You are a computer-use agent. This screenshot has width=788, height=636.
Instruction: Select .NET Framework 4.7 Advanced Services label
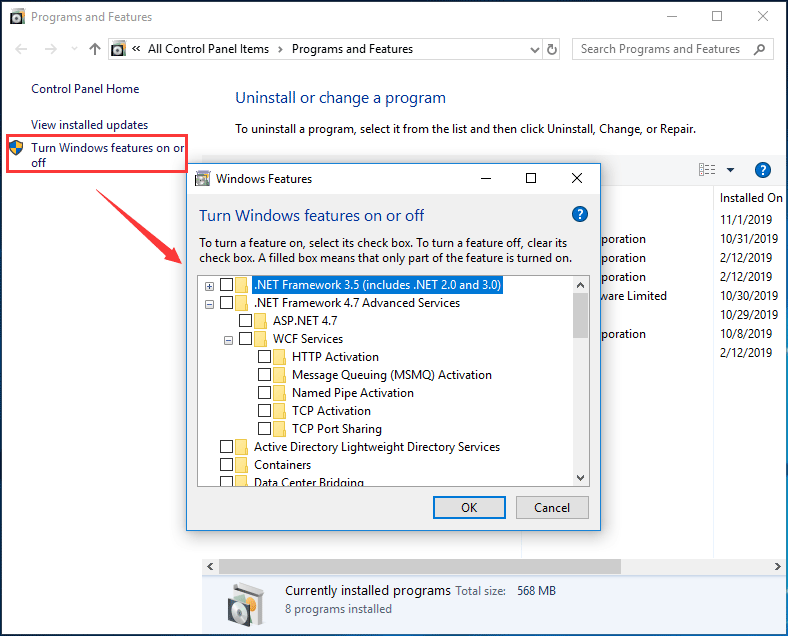pos(357,303)
